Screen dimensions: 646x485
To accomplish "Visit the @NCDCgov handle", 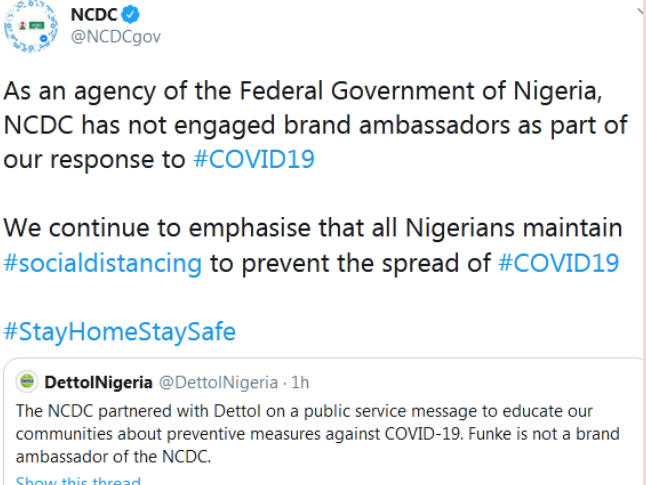I will tap(115, 37).
